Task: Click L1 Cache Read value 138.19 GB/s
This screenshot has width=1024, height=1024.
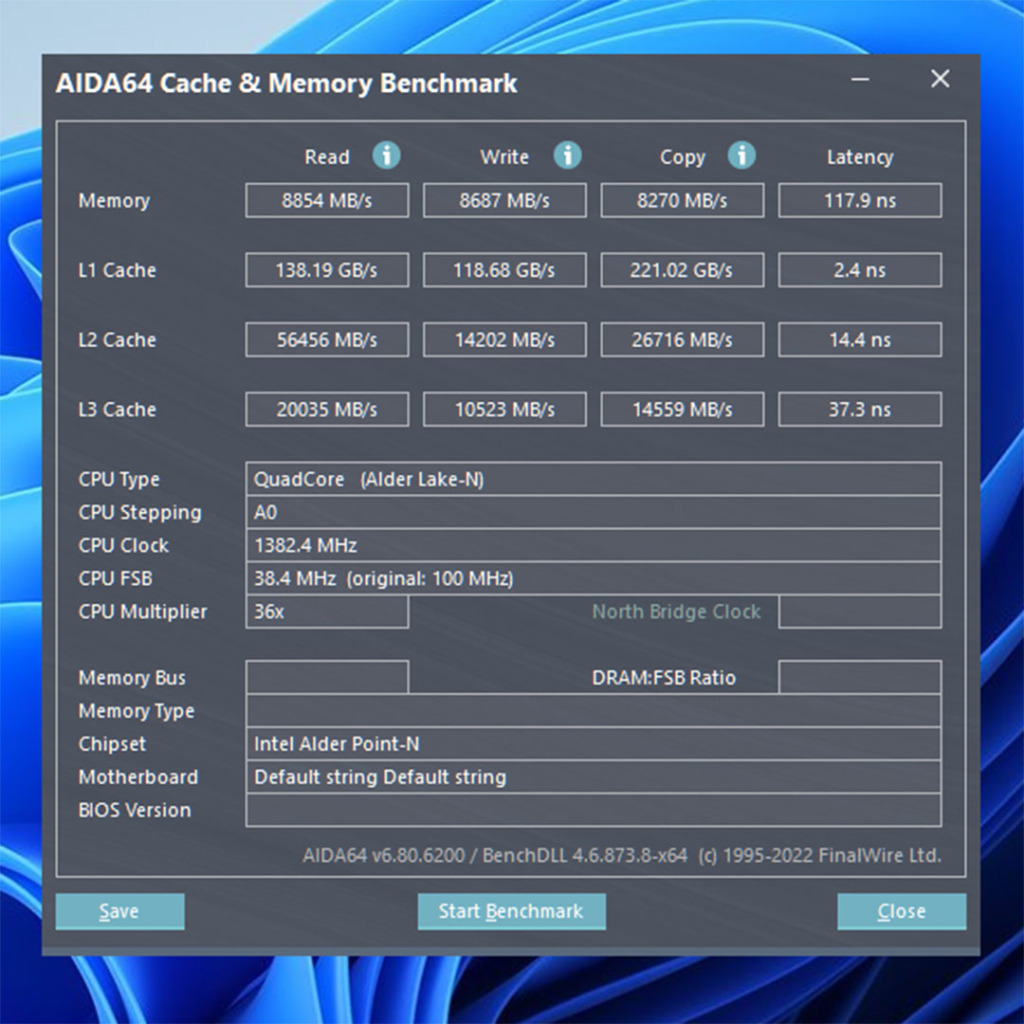Action: [327, 270]
